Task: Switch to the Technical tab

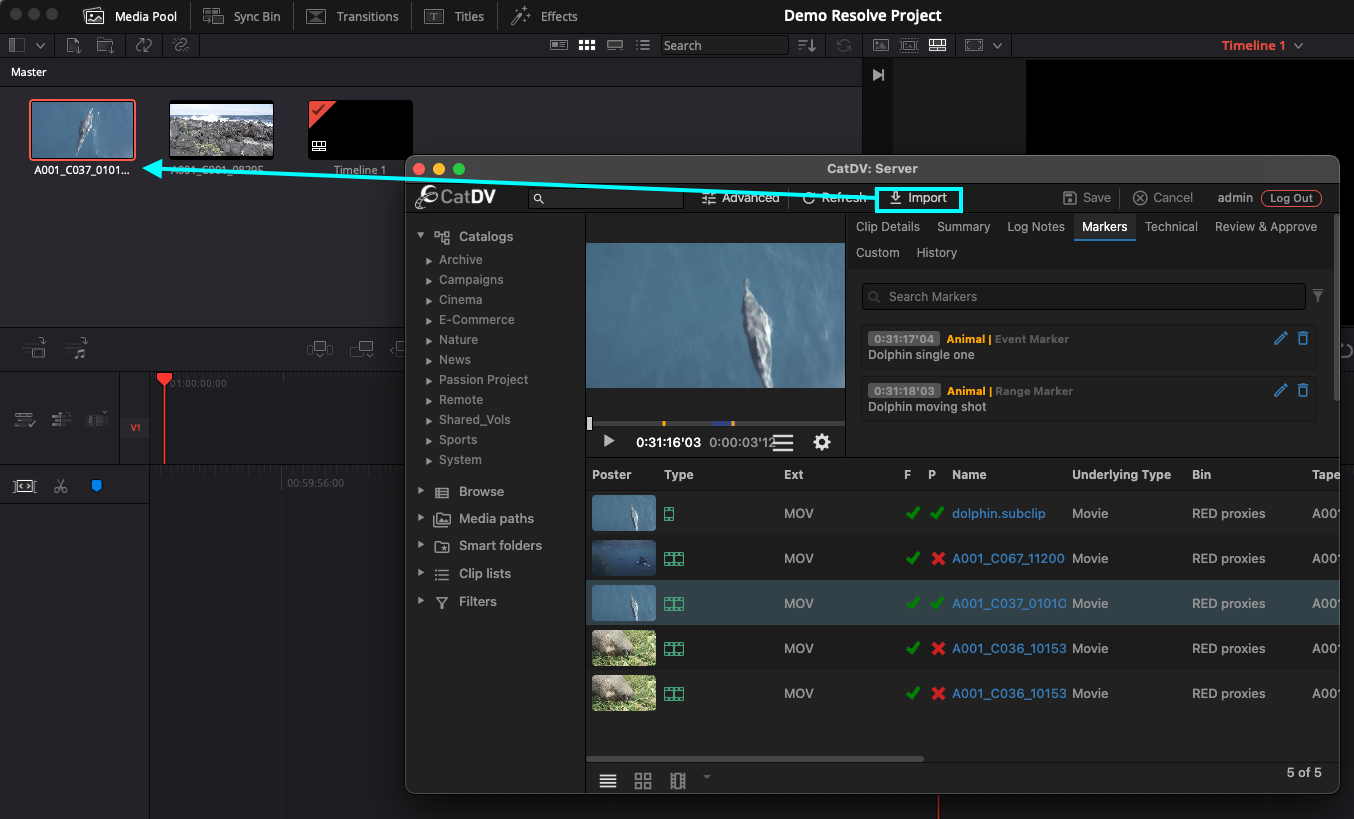Action: point(1171,227)
